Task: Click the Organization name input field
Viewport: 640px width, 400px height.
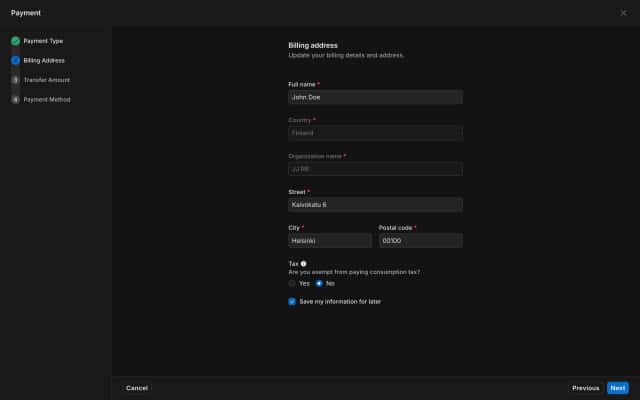Action: click(375, 169)
